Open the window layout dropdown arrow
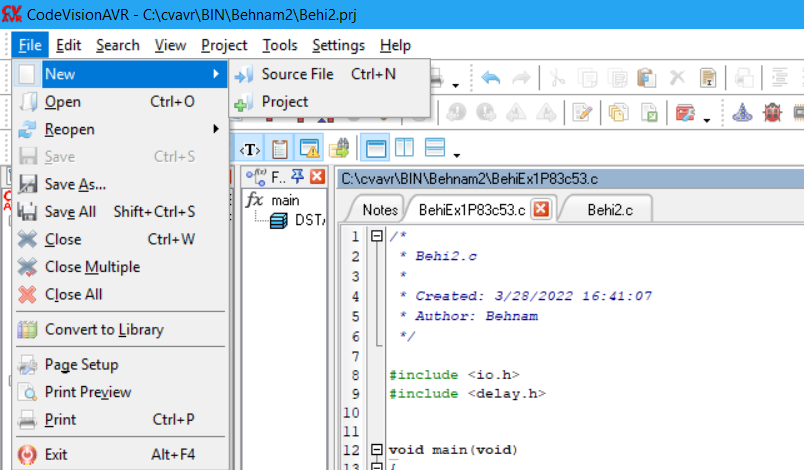 457,155
